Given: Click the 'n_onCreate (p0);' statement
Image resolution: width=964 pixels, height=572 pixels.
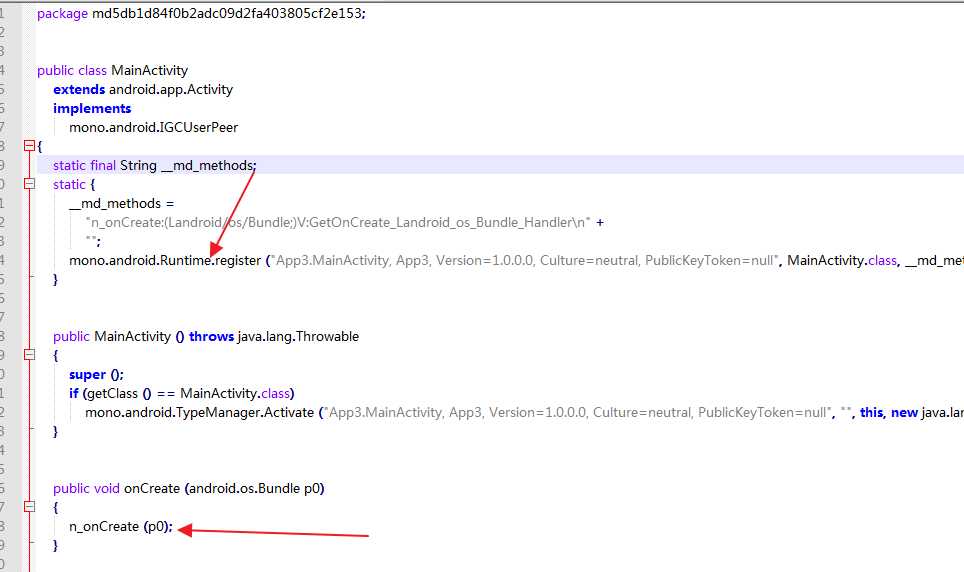Looking at the screenshot, I should tap(121, 526).
